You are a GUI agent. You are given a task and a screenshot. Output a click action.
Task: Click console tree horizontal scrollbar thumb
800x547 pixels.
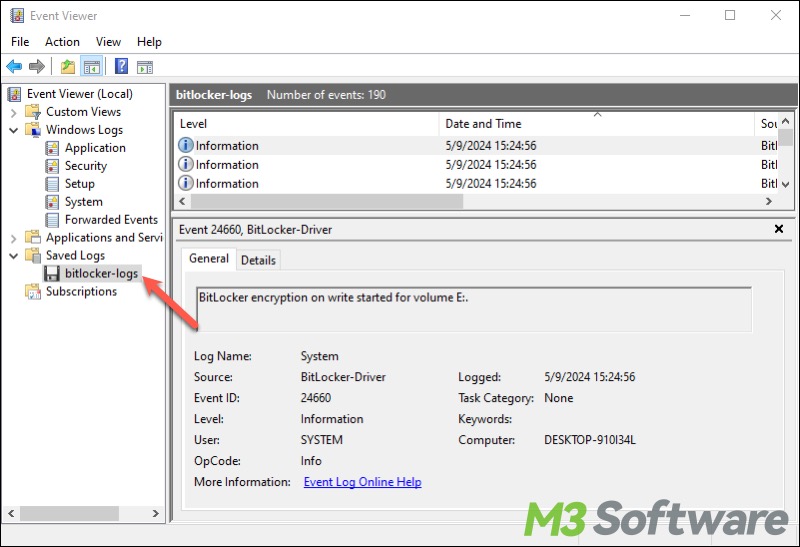[x=69, y=513]
